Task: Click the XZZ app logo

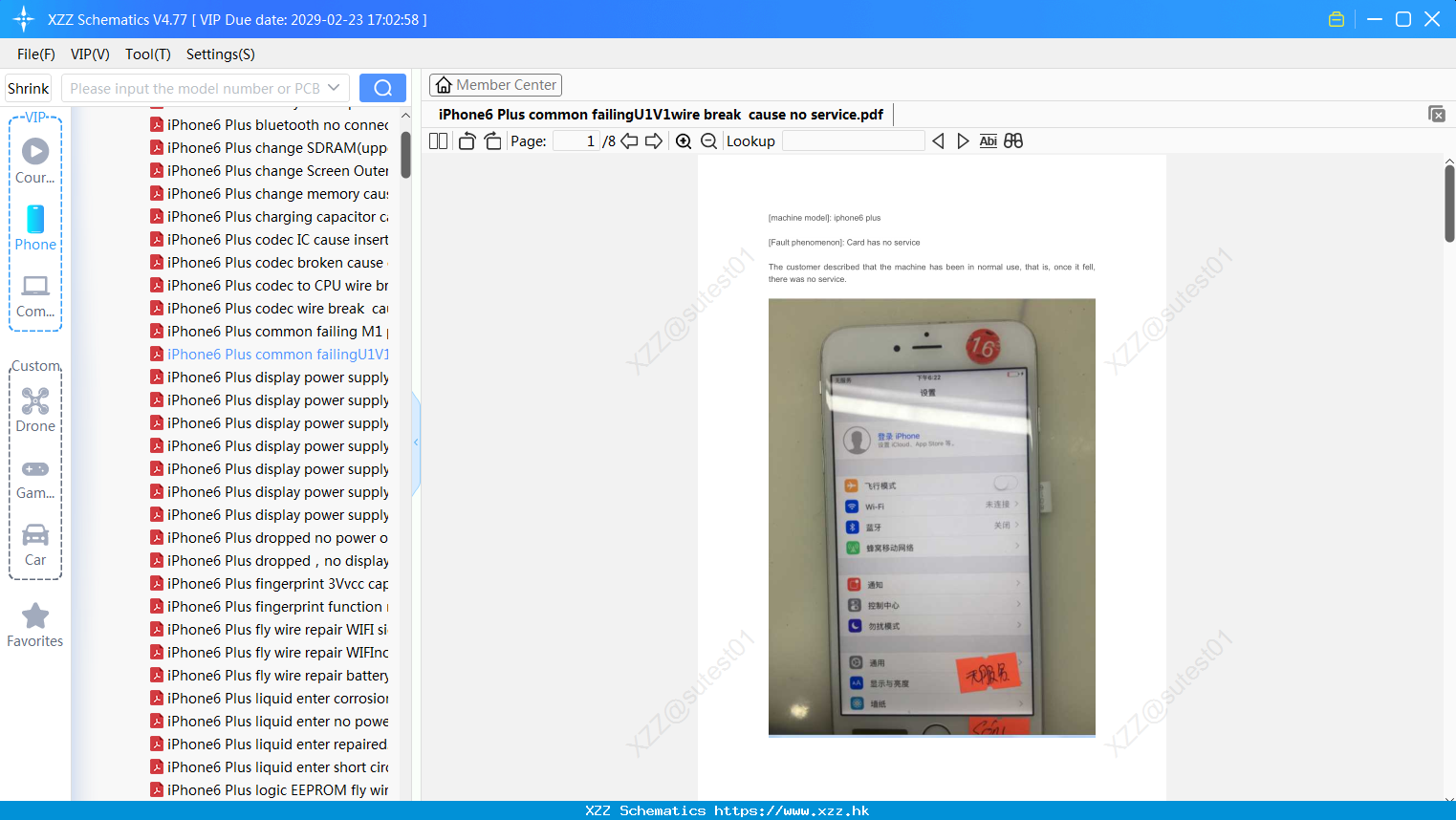Action: [24, 19]
